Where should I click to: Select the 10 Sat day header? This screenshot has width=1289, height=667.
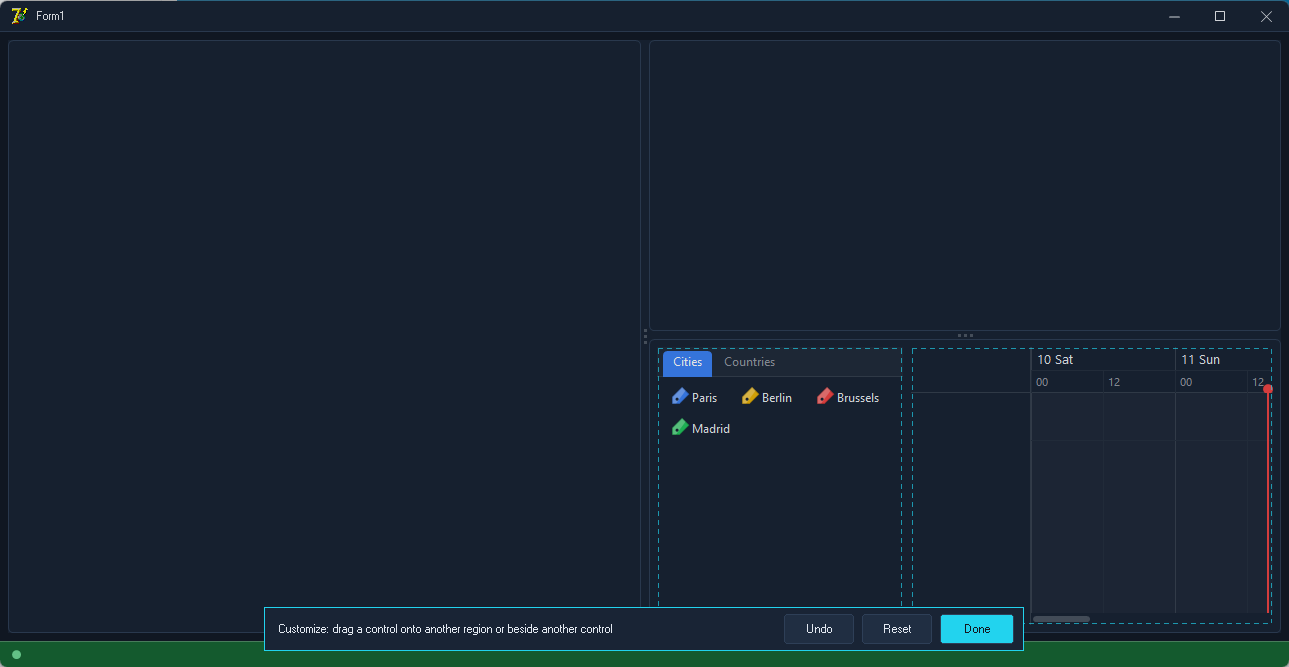1103,360
